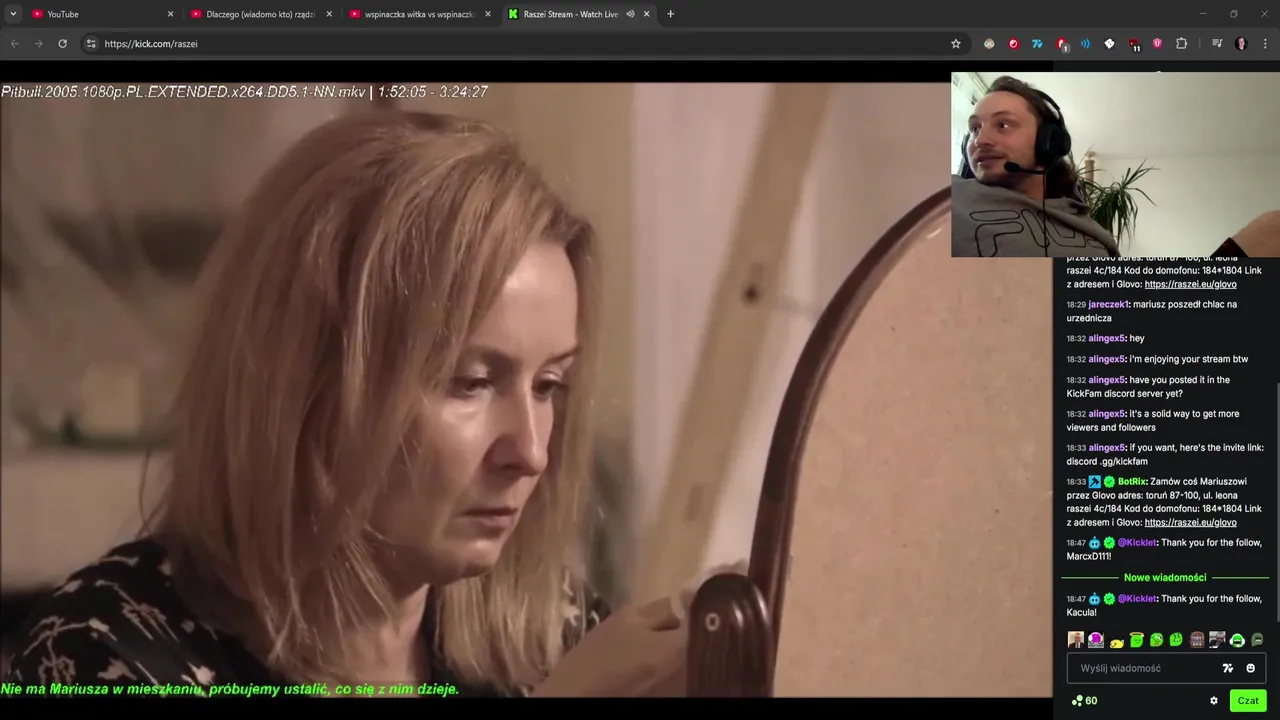This screenshot has width=1280, height=720.
Task: Open the media controls button
Action: pos(1217,44)
